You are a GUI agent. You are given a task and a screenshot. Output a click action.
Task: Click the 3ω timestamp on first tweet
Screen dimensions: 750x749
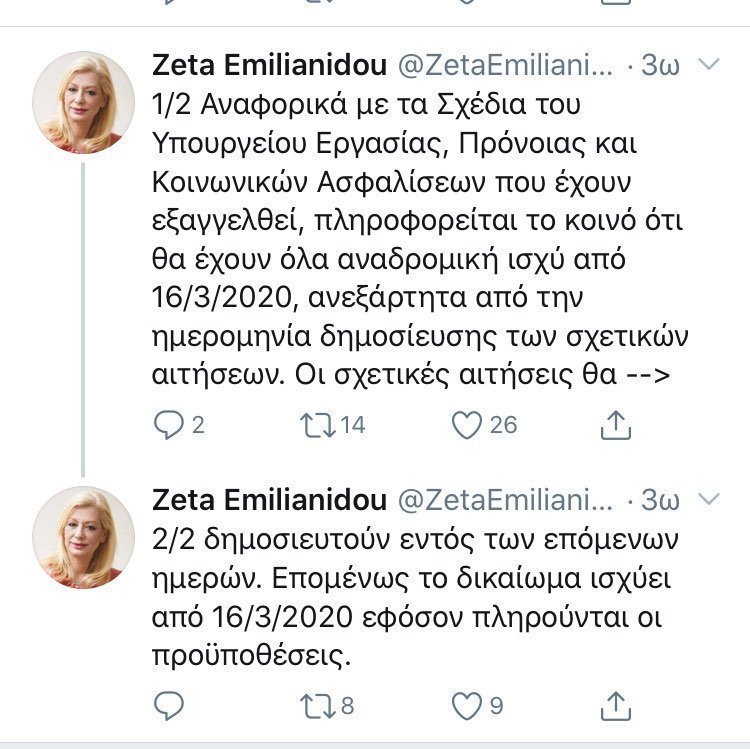[x=660, y=65]
